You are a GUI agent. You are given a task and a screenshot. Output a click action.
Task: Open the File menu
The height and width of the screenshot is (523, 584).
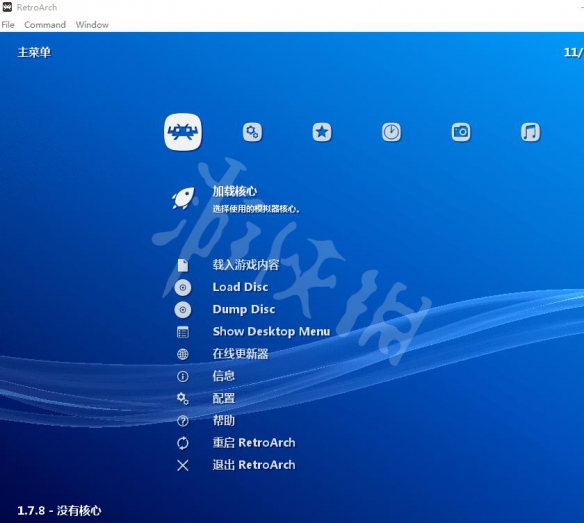click(x=8, y=25)
